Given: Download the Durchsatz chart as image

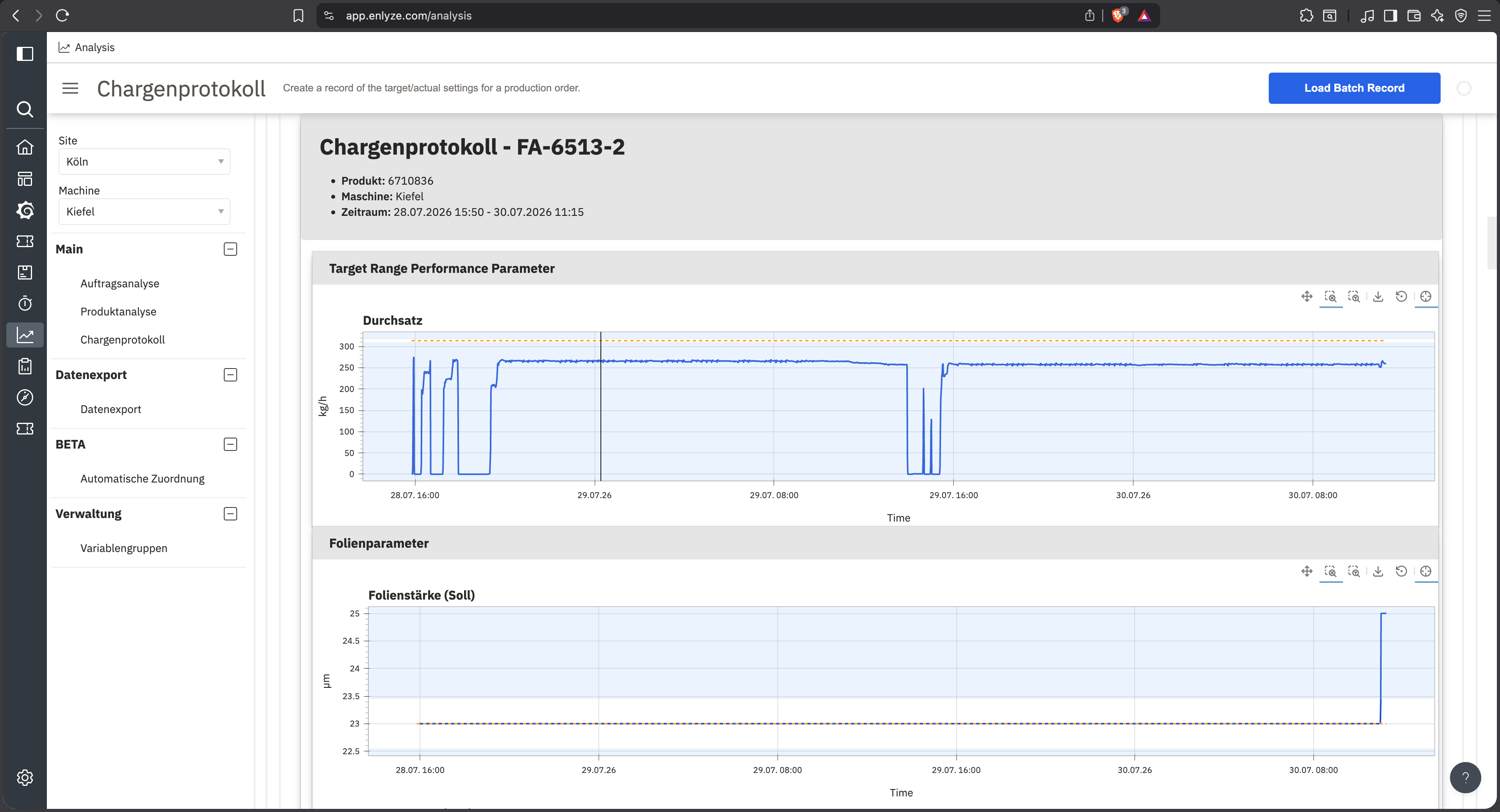Looking at the screenshot, I should 1378,296.
